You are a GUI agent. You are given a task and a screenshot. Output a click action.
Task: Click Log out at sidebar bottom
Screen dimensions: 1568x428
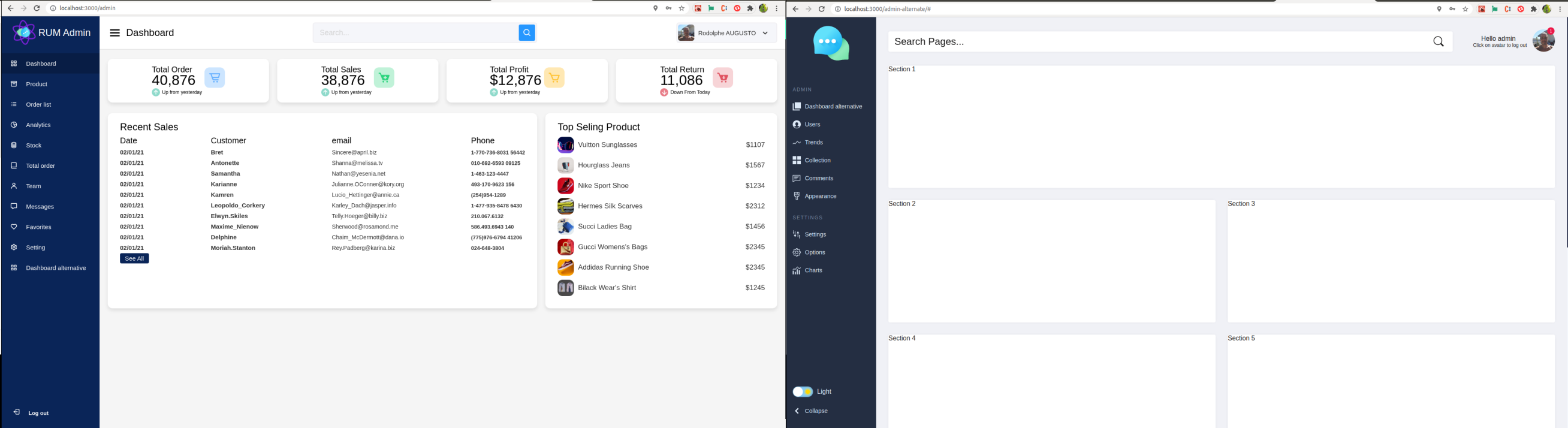click(38, 413)
